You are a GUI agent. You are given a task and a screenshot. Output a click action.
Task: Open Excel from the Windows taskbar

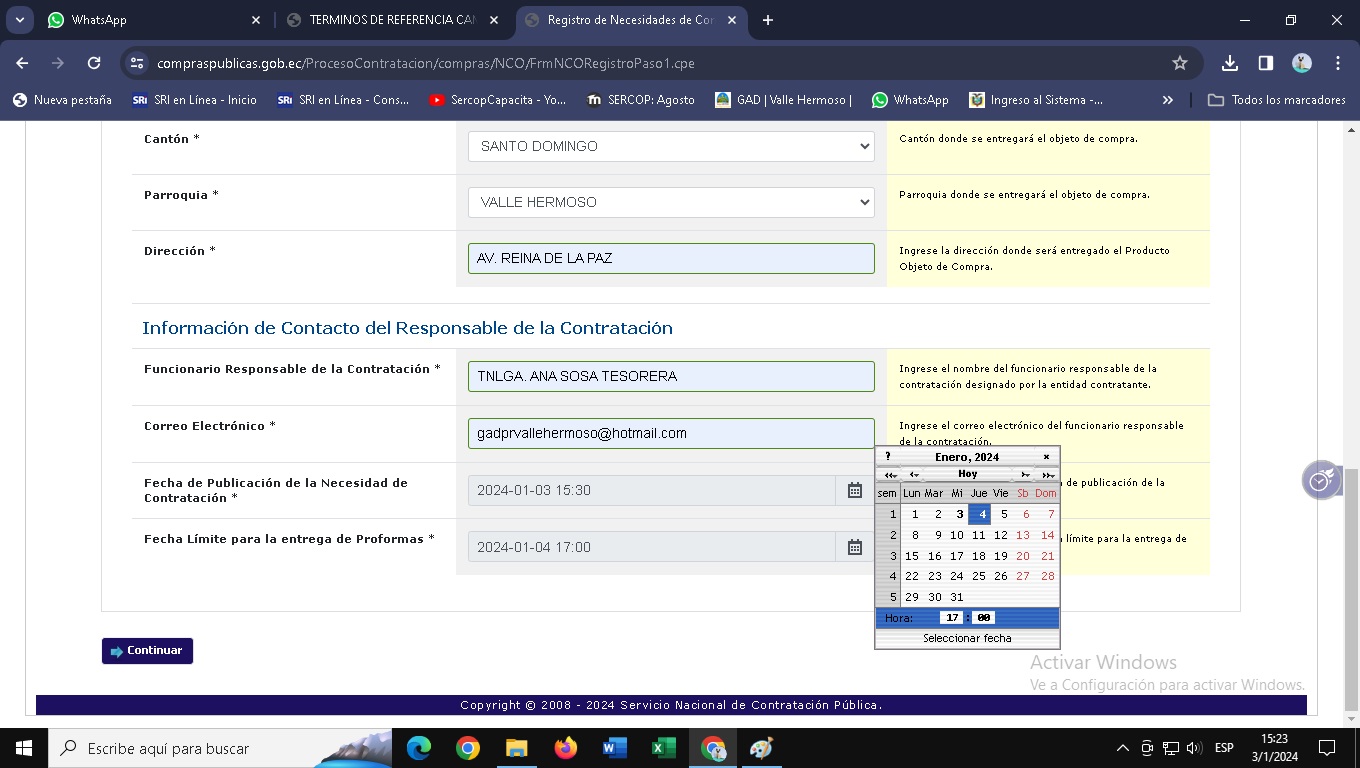pyautogui.click(x=663, y=748)
